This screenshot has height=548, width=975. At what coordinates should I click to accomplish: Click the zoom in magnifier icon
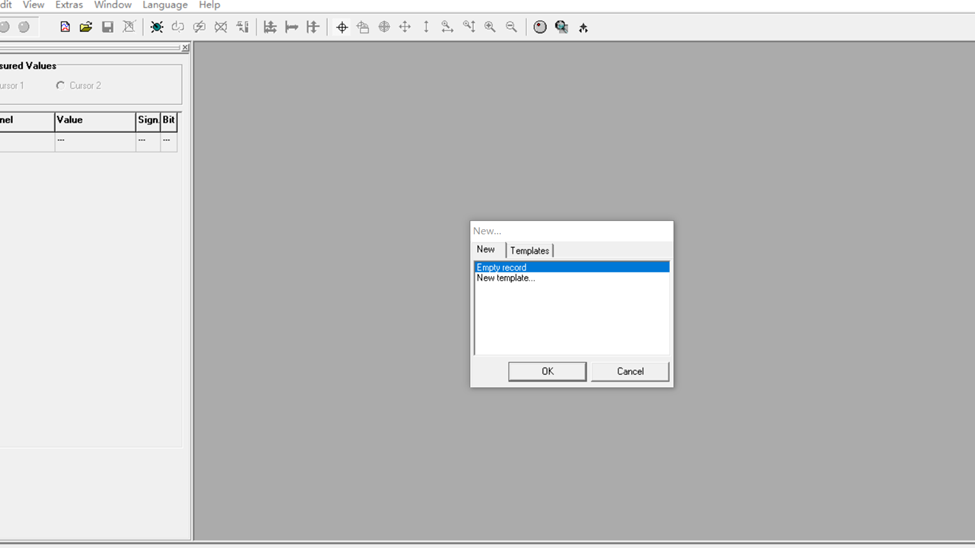click(x=490, y=27)
